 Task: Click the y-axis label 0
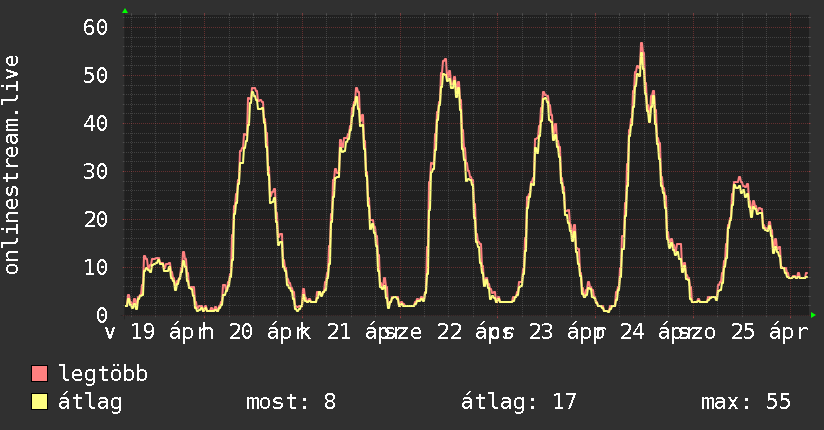102,315
